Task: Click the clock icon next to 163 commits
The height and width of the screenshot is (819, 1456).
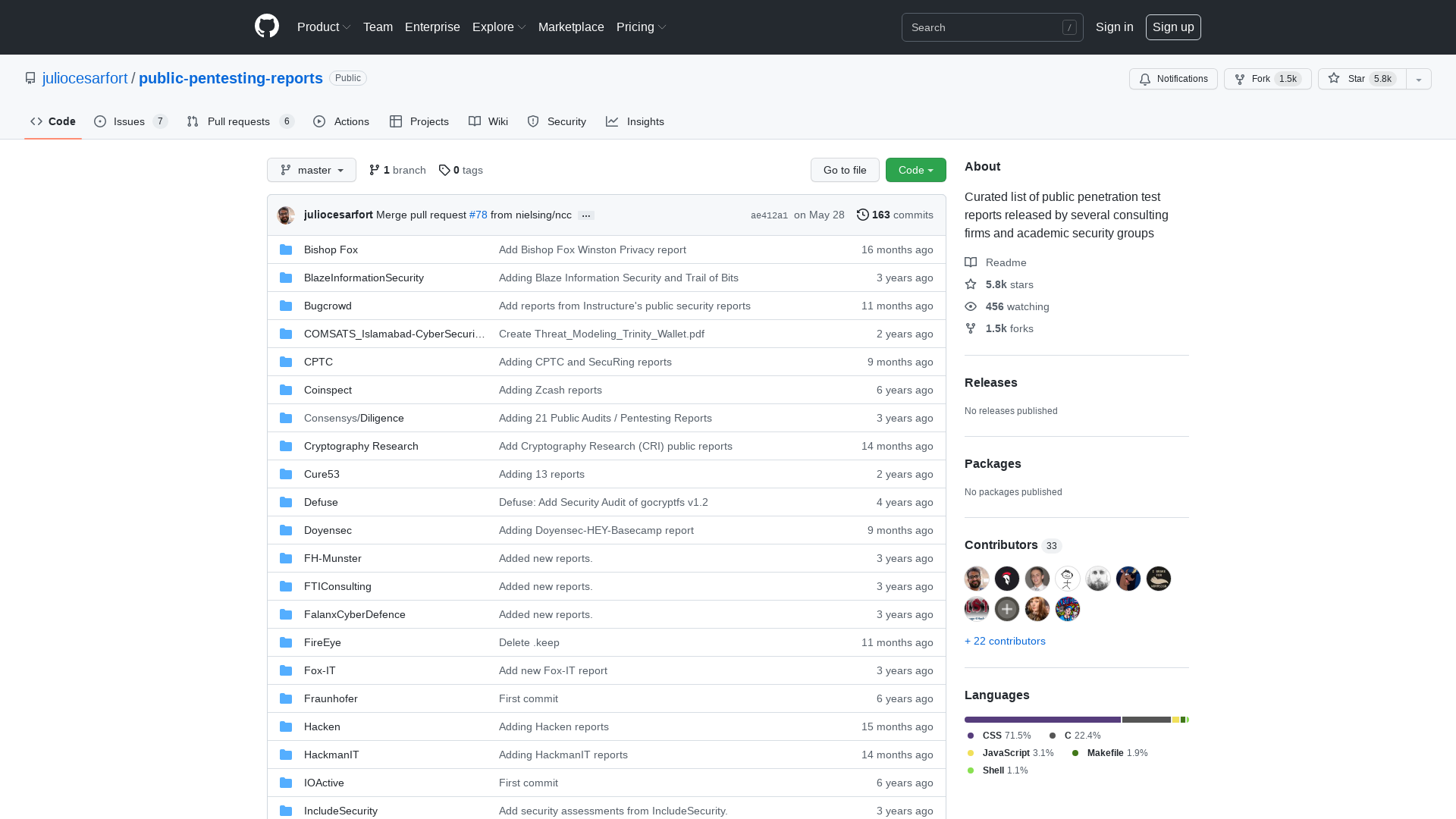Action: coord(862,215)
